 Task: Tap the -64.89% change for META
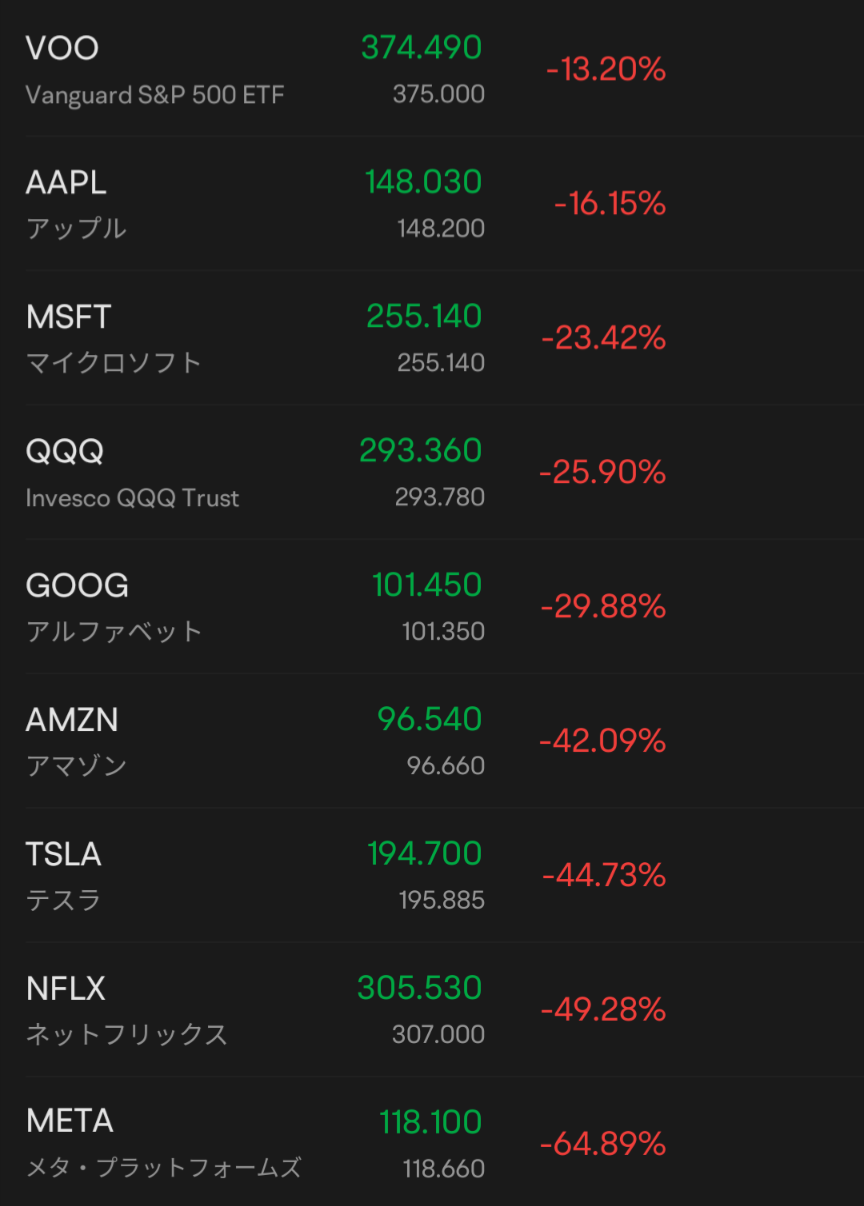(603, 1144)
